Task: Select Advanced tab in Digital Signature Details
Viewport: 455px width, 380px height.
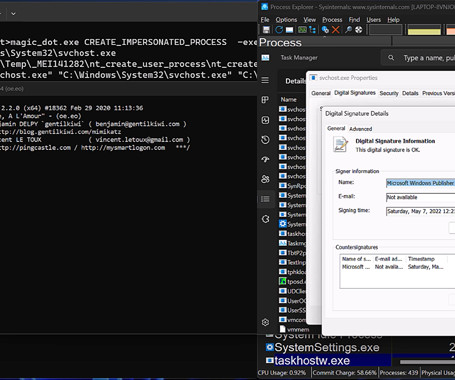Action: click(360, 129)
